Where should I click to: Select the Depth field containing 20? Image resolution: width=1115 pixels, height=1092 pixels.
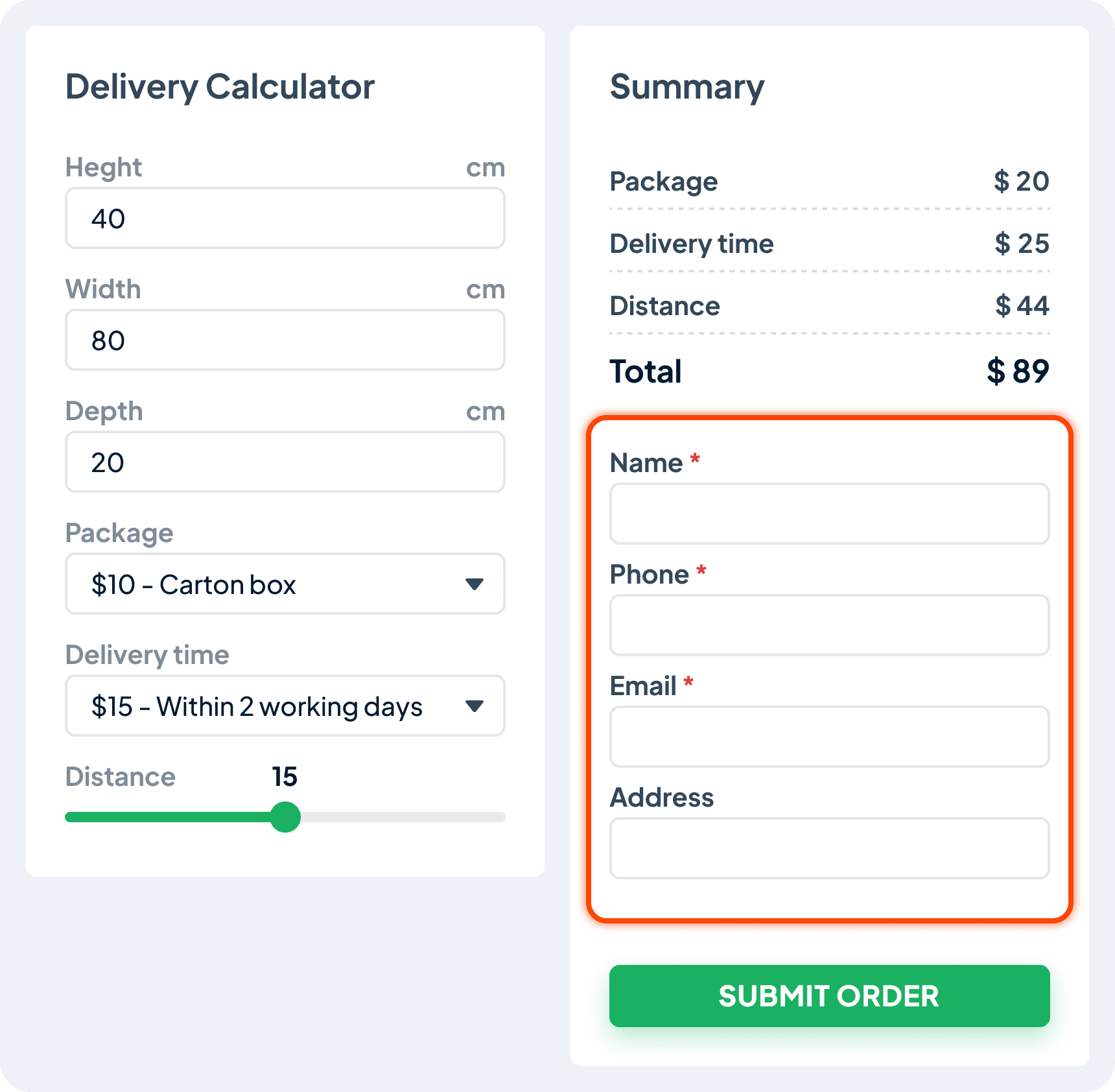click(285, 462)
